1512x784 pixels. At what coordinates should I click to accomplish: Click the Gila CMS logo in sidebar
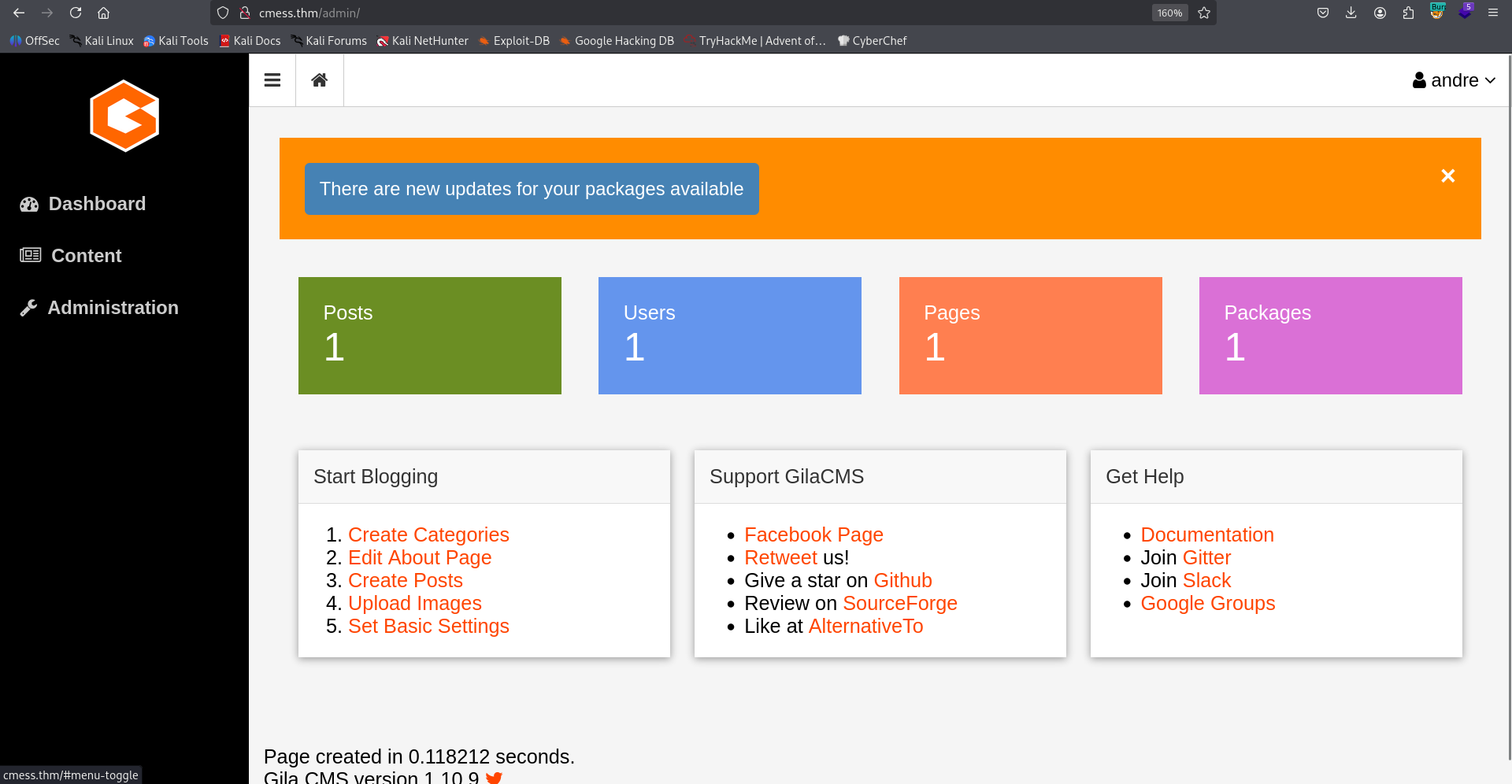pyautogui.click(x=124, y=116)
